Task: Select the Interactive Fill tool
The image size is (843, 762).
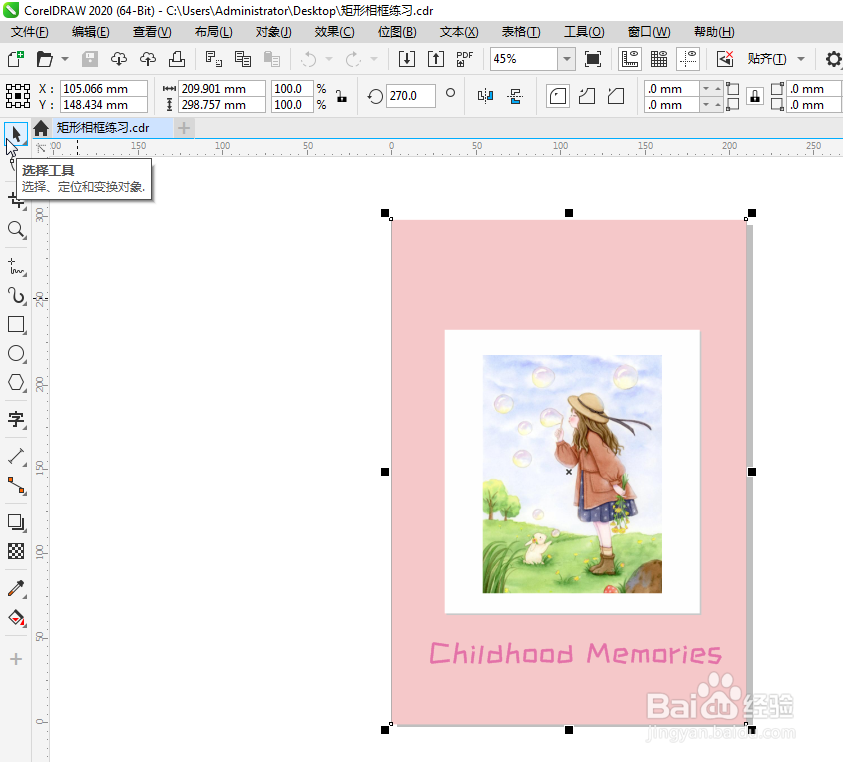Action: (16, 618)
